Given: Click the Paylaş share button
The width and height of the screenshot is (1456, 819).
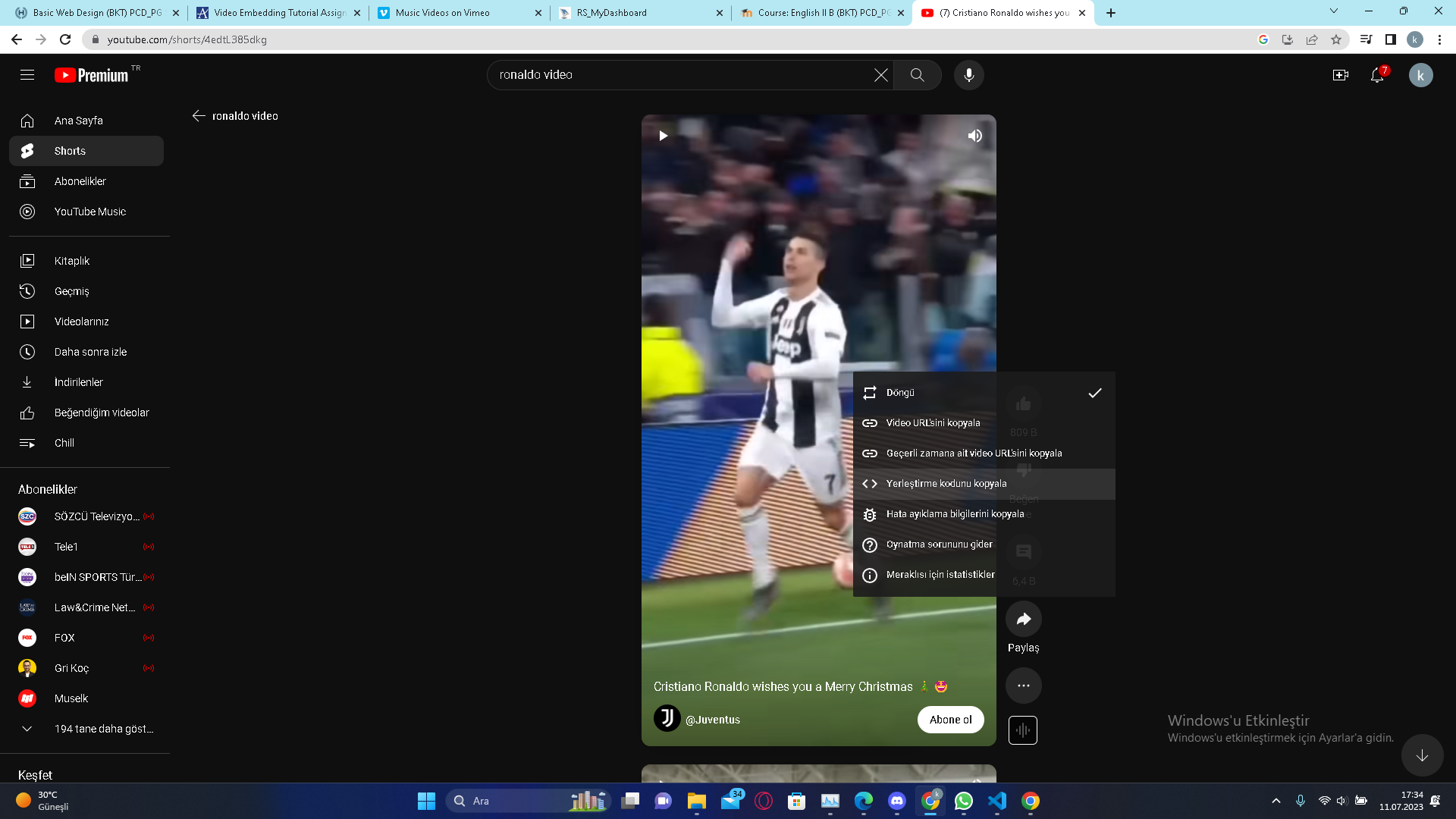Looking at the screenshot, I should pos(1023,620).
